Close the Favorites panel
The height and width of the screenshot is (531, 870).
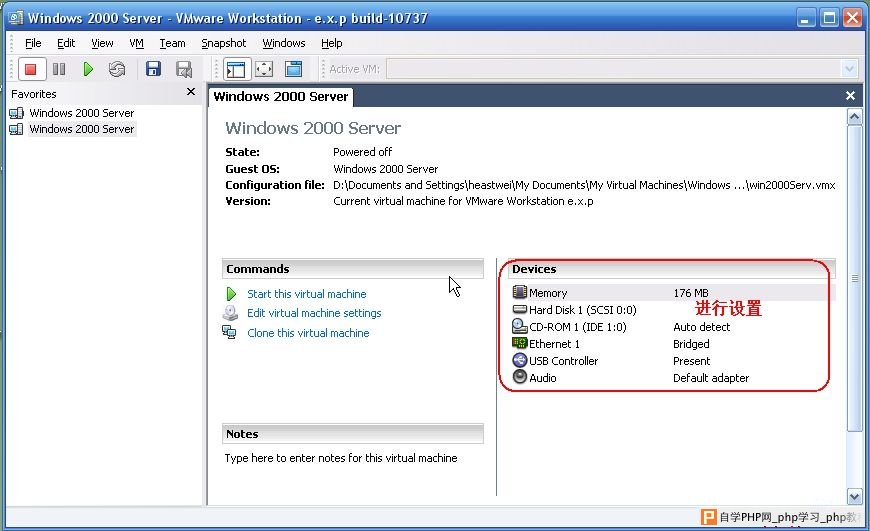(191, 92)
